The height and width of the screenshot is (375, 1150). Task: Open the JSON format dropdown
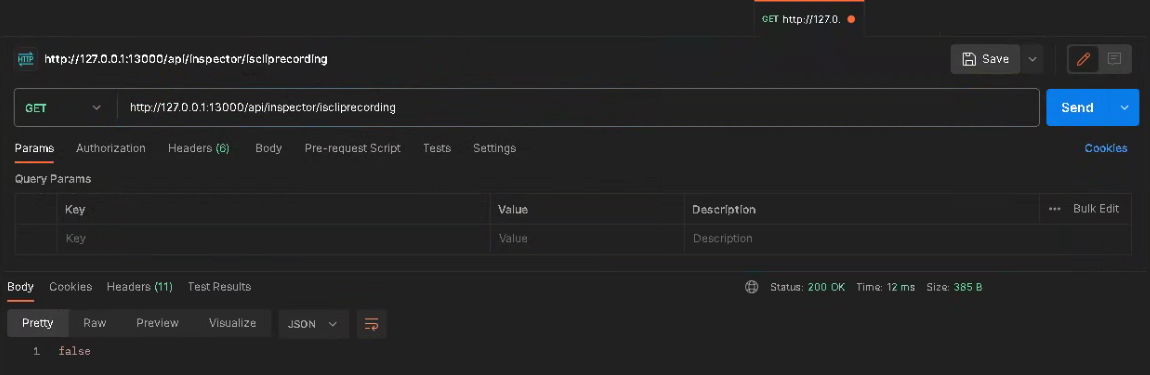tap(312, 324)
